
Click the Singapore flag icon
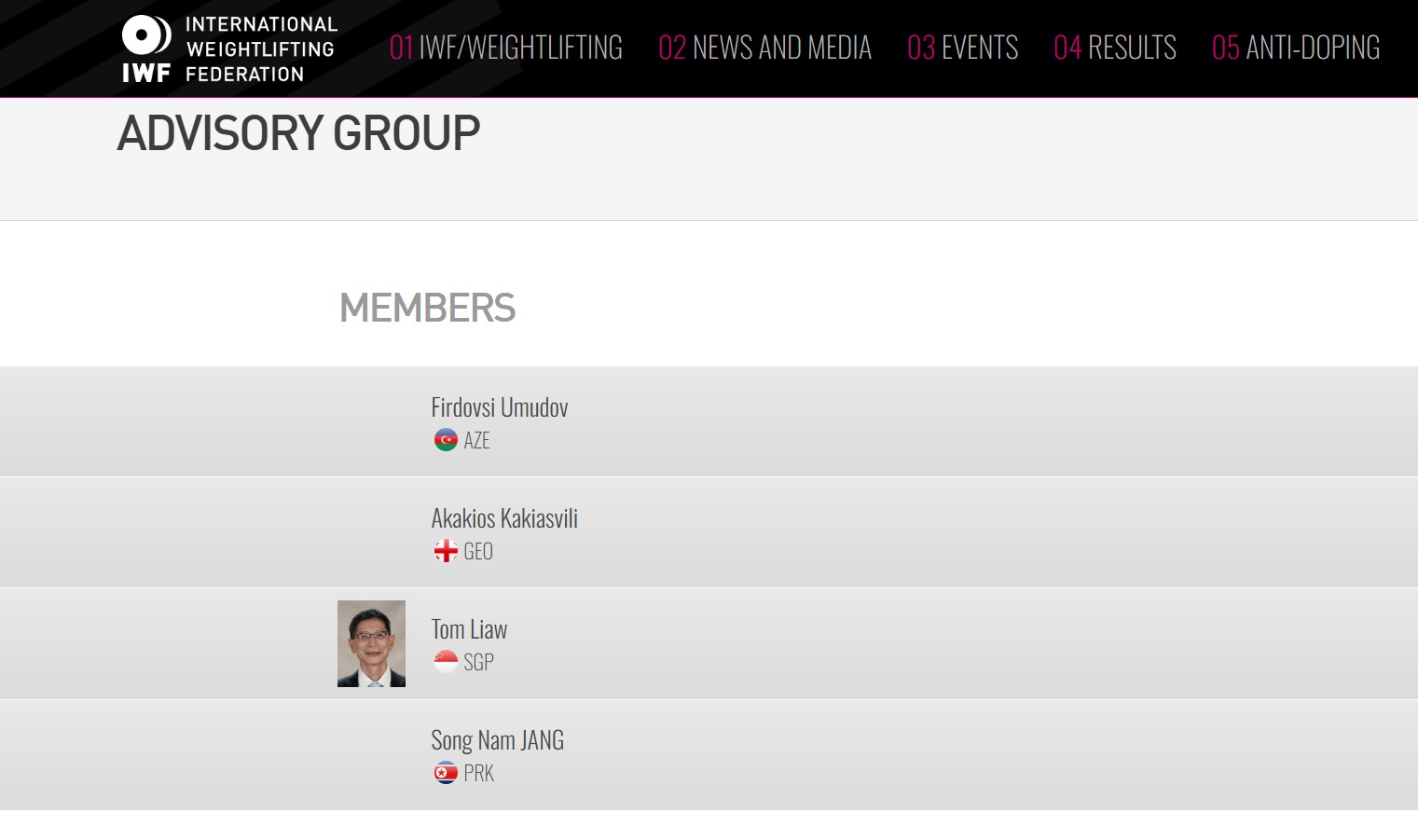tap(446, 662)
